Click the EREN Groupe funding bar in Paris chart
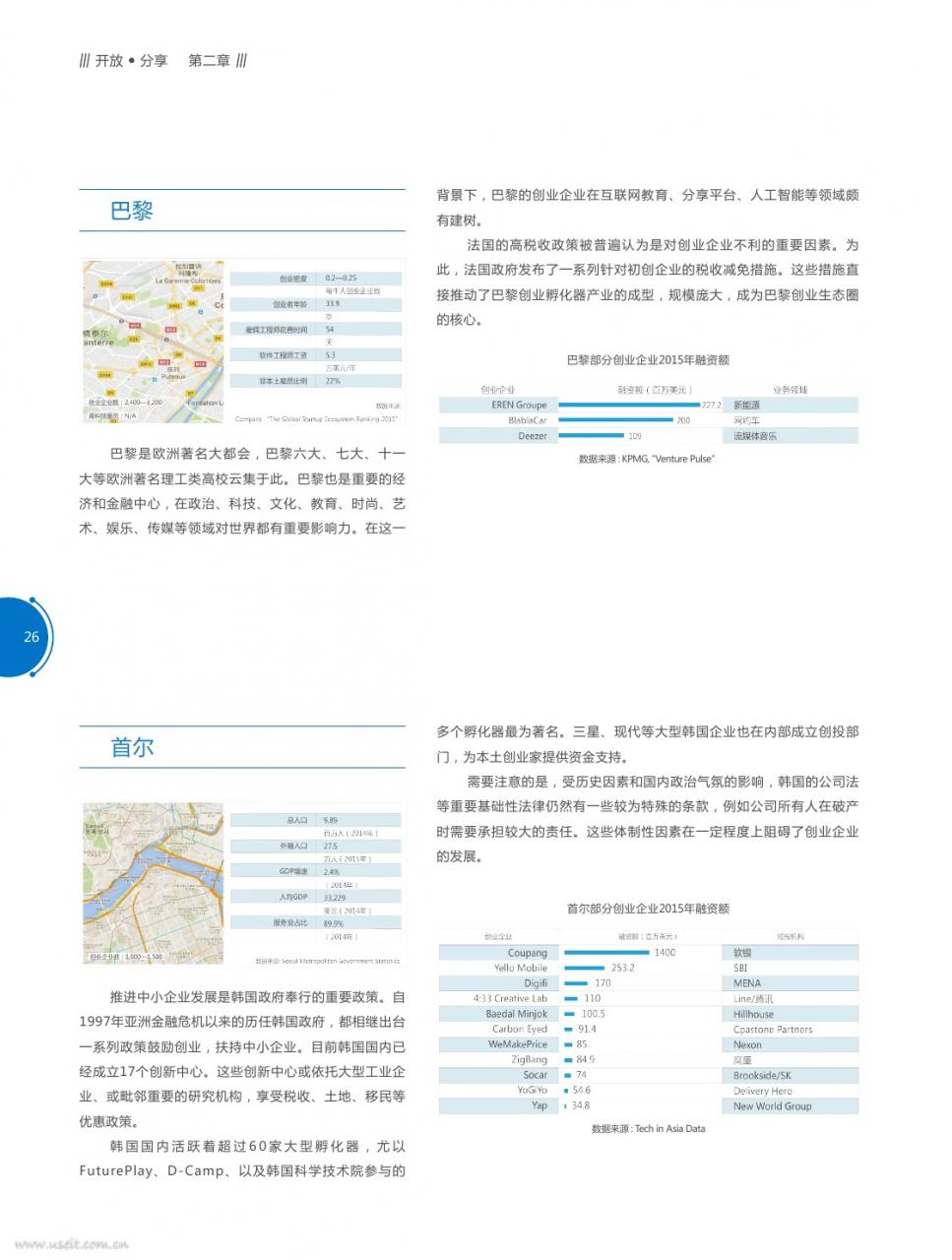 click(x=630, y=405)
